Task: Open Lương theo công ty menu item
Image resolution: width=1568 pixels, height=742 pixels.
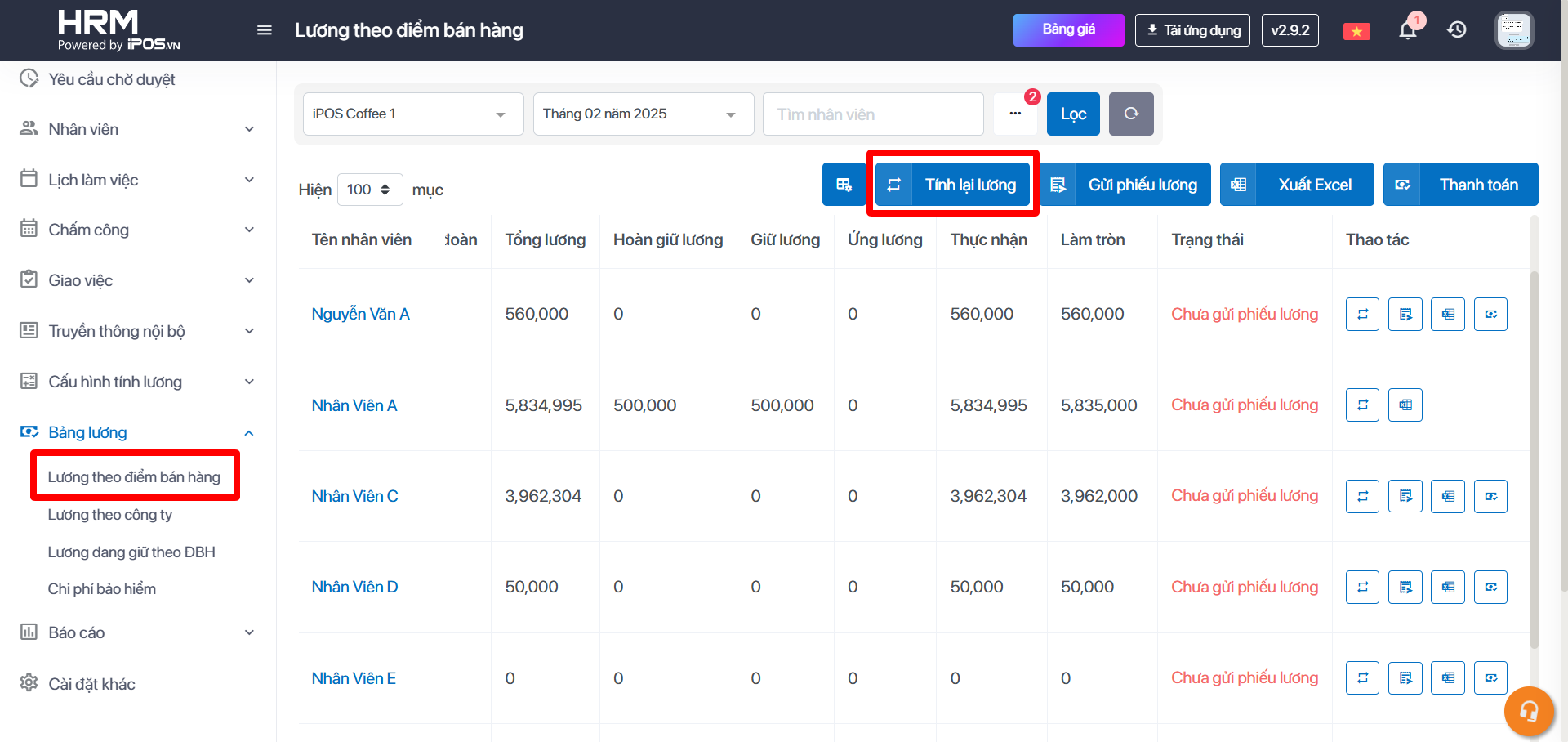Action: tap(110, 515)
